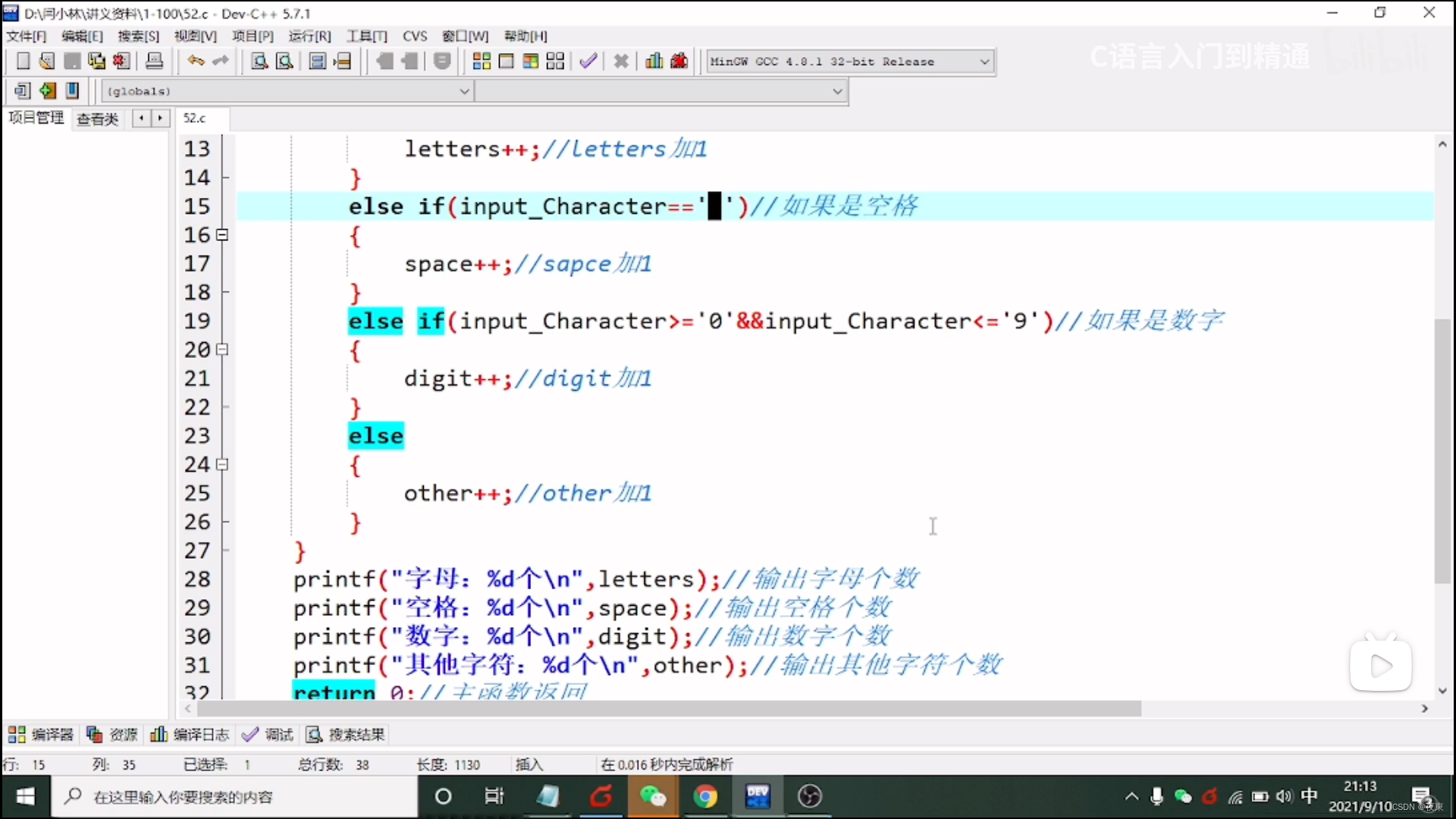
Task: Click the Print toolbar icon
Action: (x=155, y=61)
